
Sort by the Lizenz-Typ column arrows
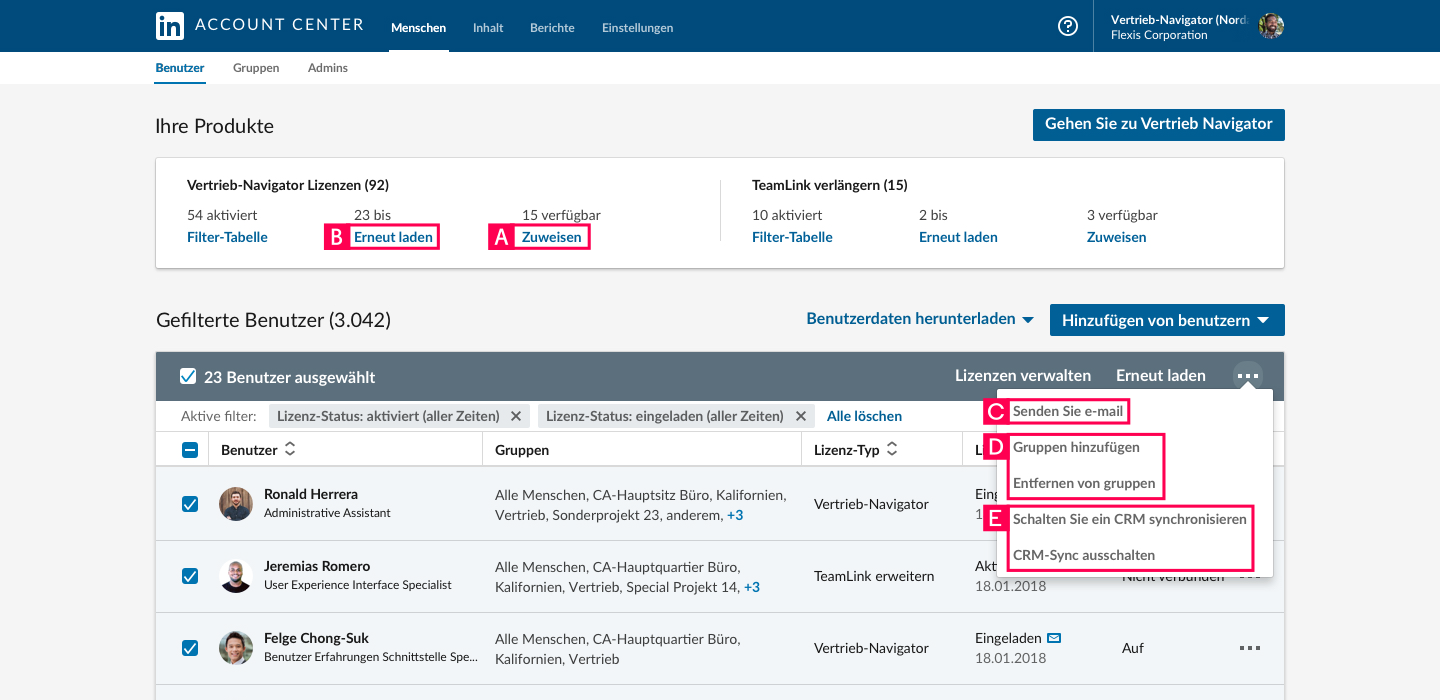892,450
